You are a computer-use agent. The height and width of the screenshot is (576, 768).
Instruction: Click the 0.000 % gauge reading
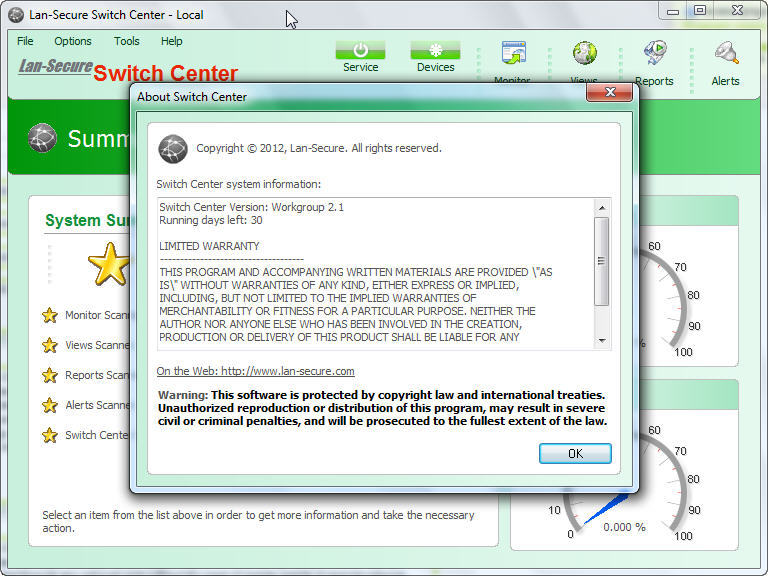click(624, 527)
